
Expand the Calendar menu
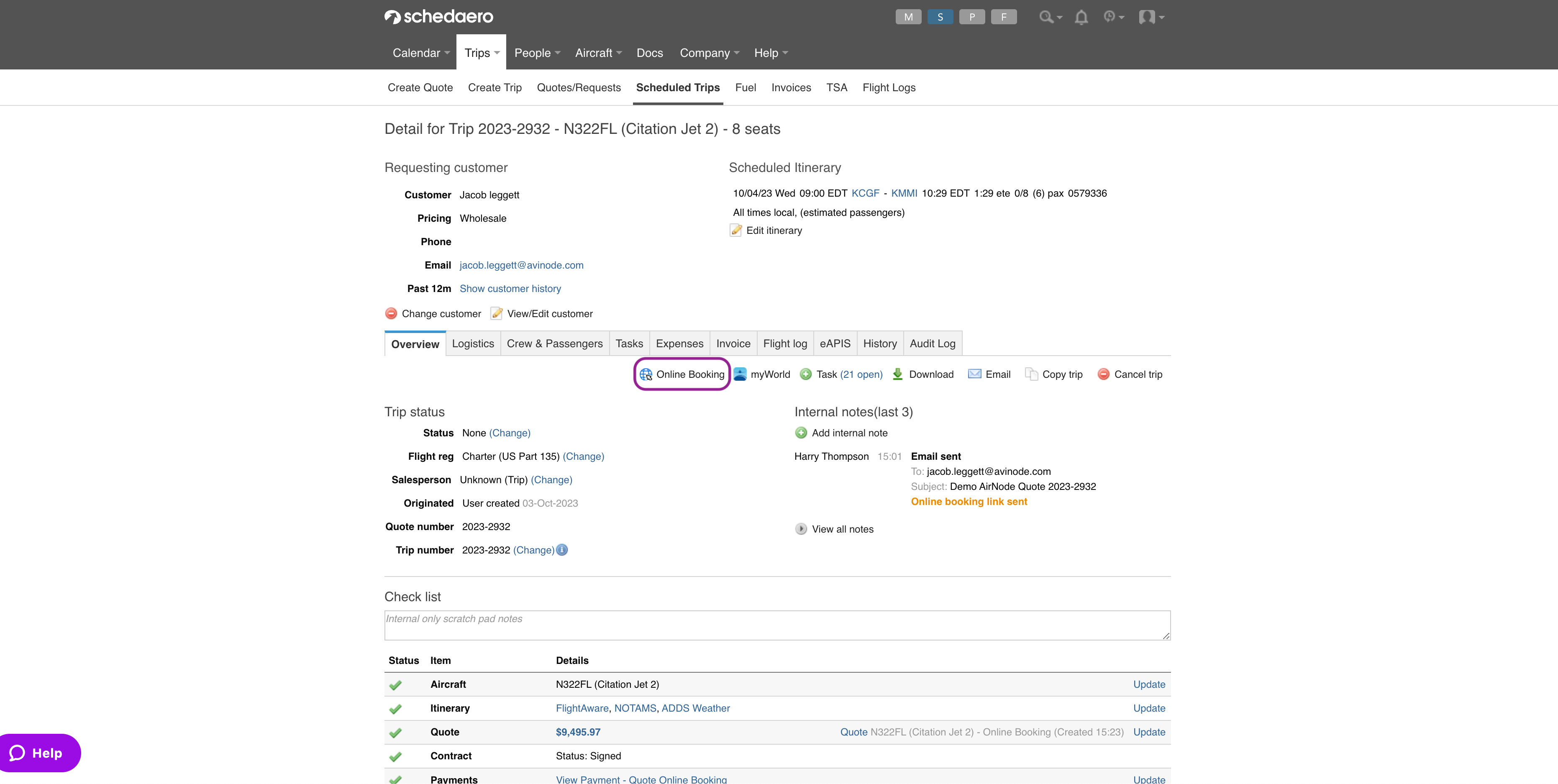pyautogui.click(x=421, y=53)
